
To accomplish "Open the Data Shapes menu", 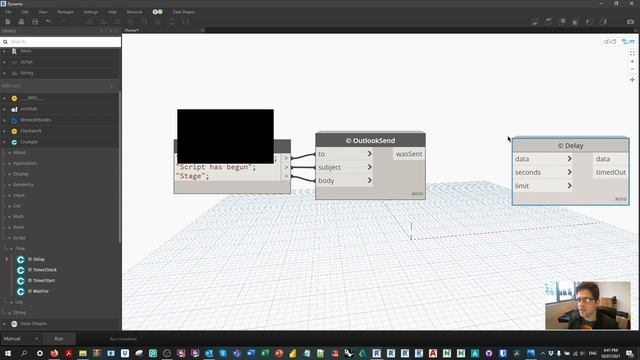I will click(184, 12).
